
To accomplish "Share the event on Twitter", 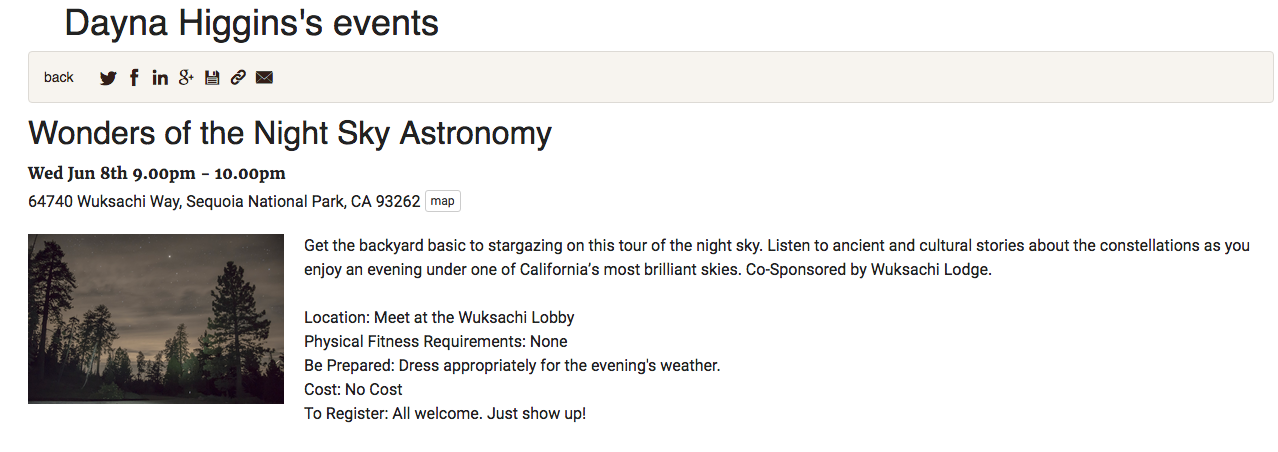I will (108, 78).
